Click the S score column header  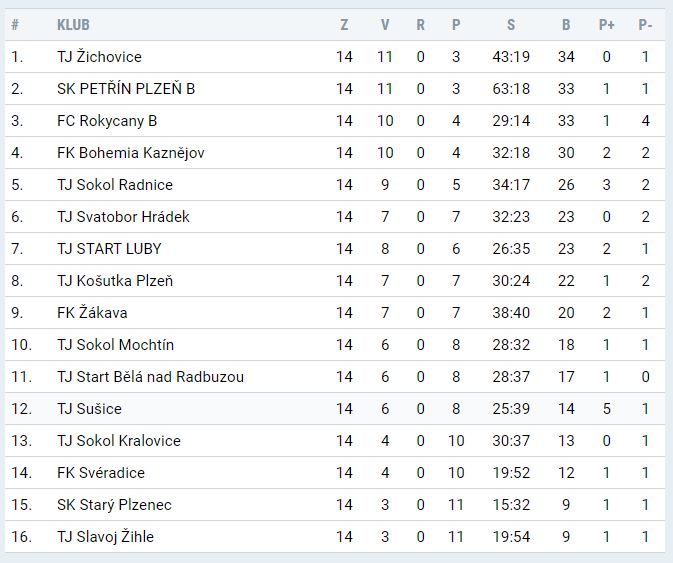[x=511, y=25]
